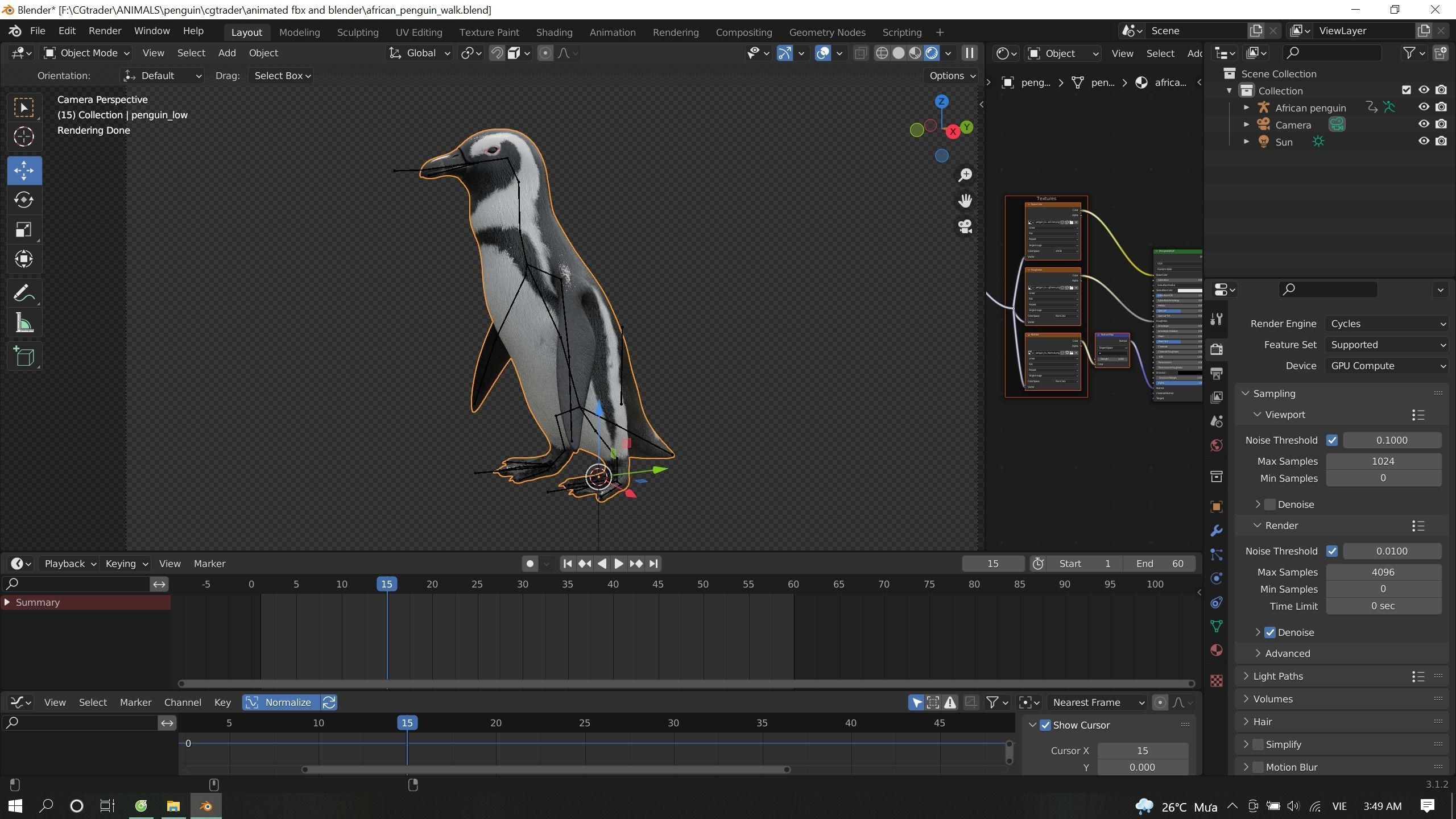This screenshot has height=819, width=1456.
Task: Click the viewport zoom magnifier icon
Action: tap(965, 175)
